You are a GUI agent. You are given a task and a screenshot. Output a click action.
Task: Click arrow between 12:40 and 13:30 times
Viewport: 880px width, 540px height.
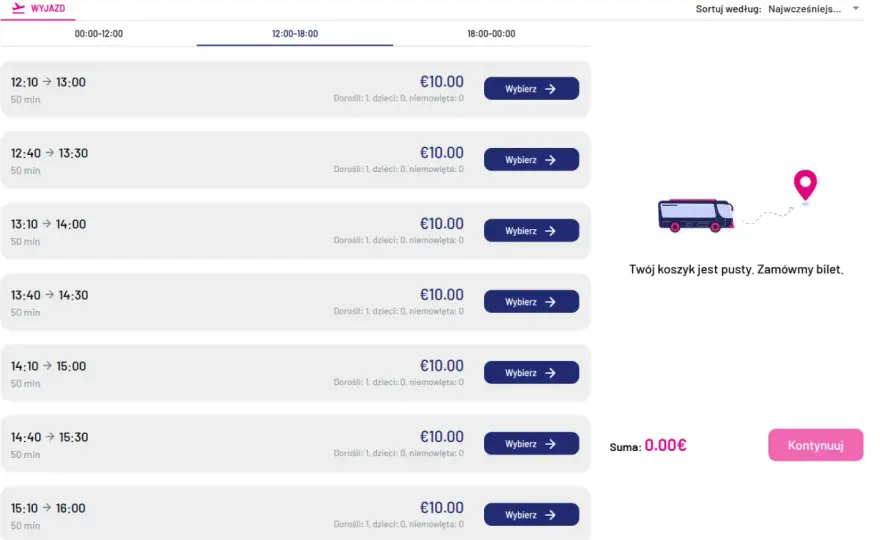coord(49,153)
